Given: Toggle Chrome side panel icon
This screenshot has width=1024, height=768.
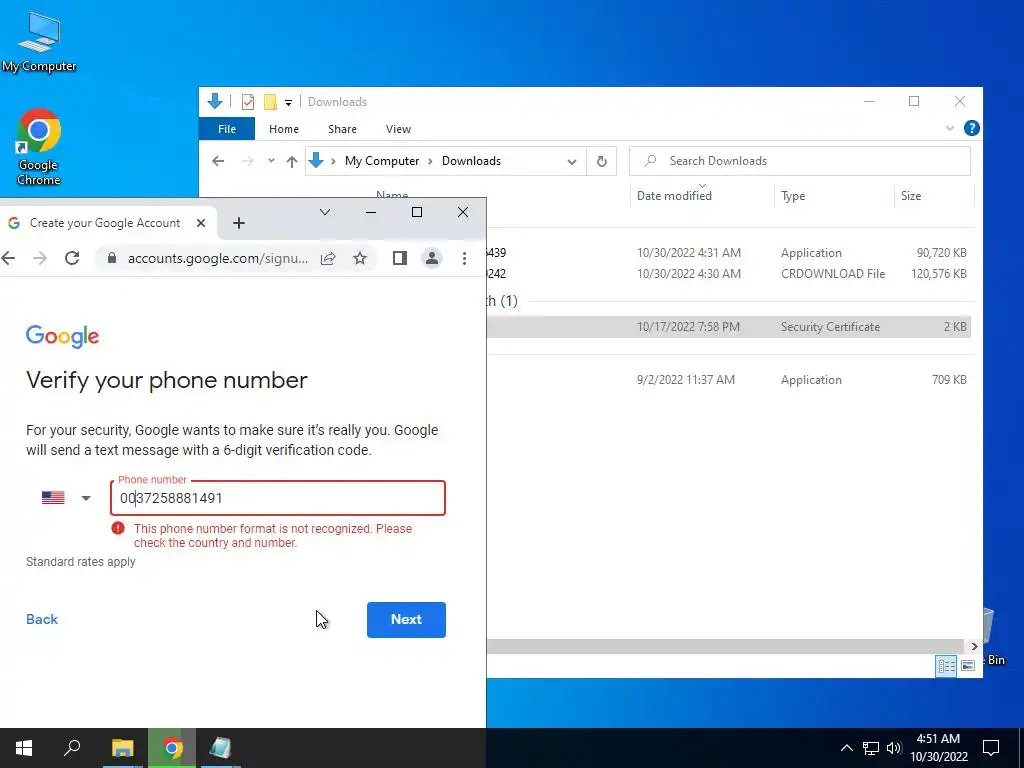Looking at the screenshot, I should [x=400, y=259].
